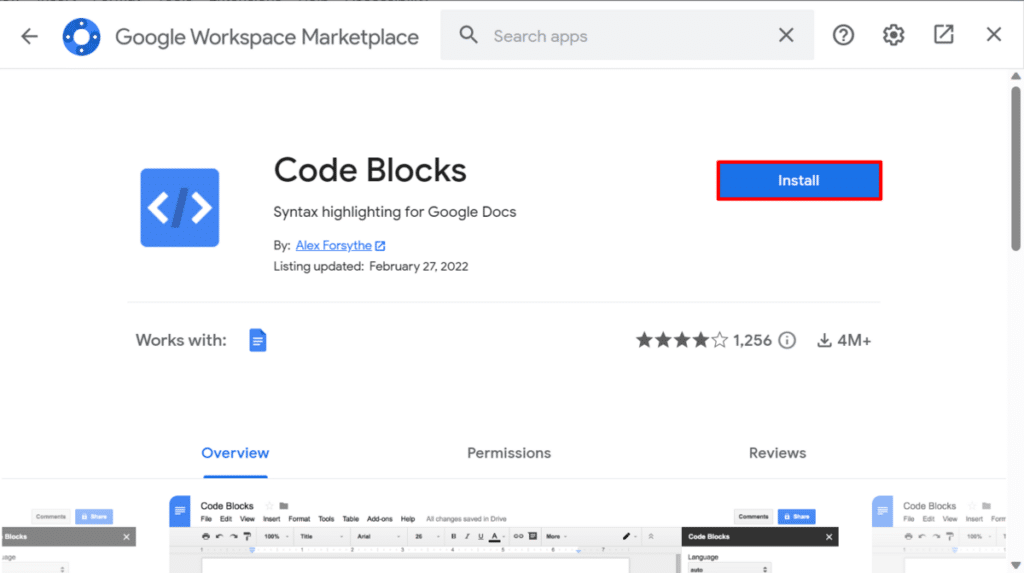Viewport: 1024px width, 573px height.
Task: Click the 1,256 ratings count
Action: [x=752, y=340]
